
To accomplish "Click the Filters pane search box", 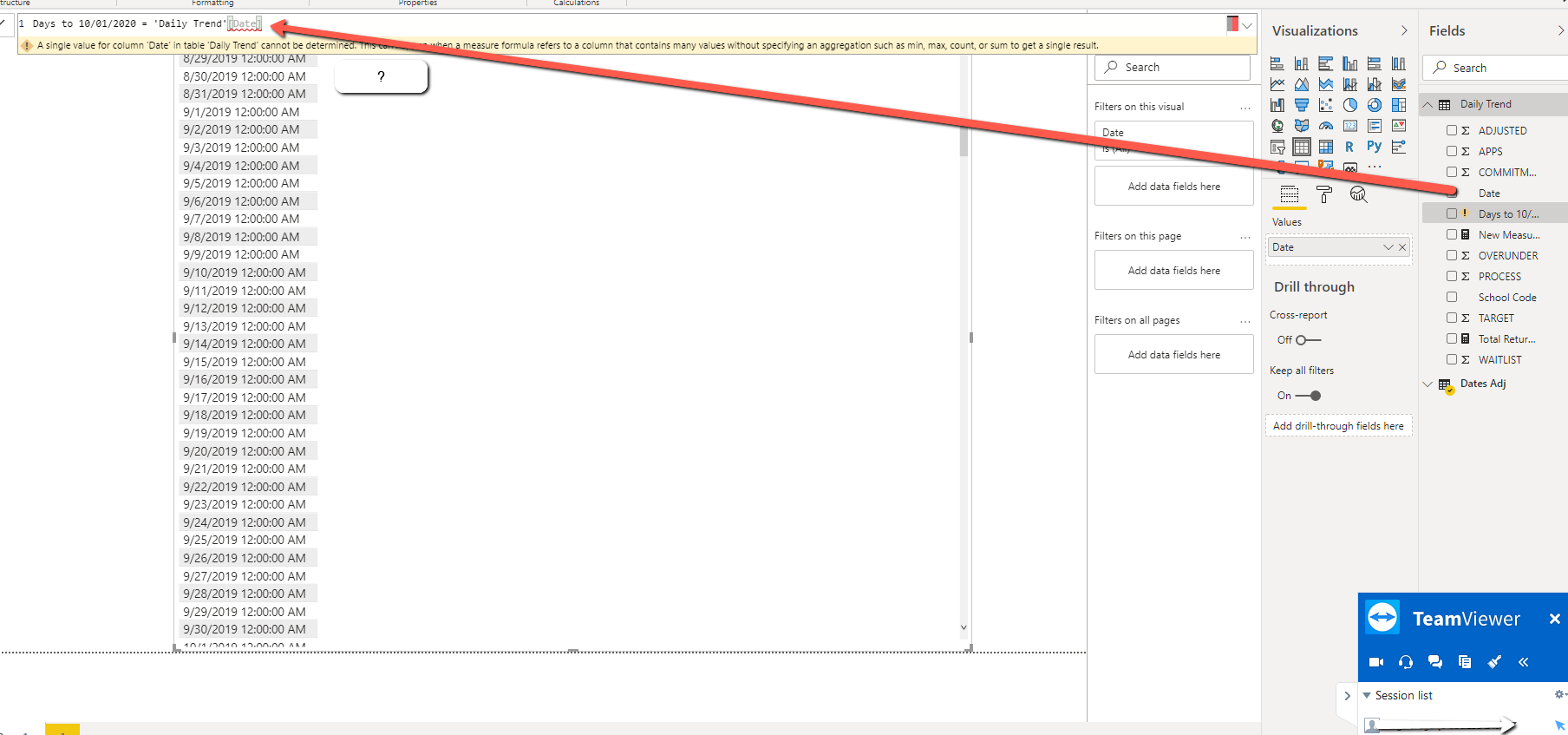I will tap(1173, 67).
